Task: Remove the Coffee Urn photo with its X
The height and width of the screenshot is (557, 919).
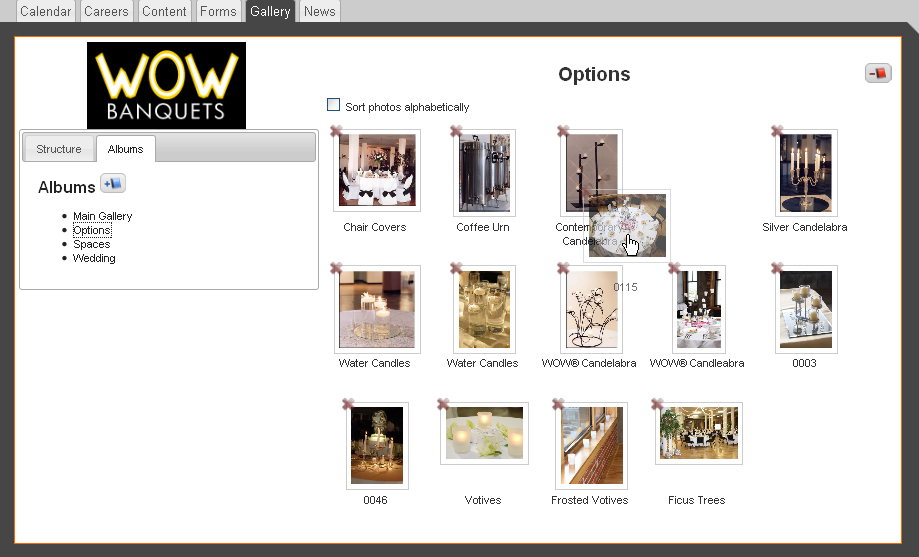Action: click(456, 131)
